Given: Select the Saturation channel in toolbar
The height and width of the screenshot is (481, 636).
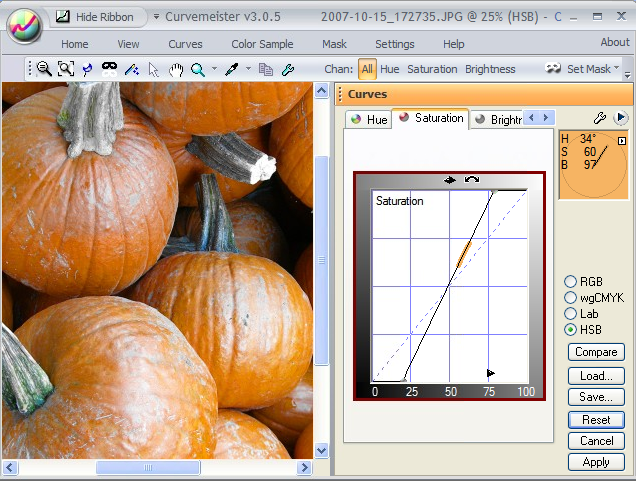Looking at the screenshot, I should pos(432,69).
